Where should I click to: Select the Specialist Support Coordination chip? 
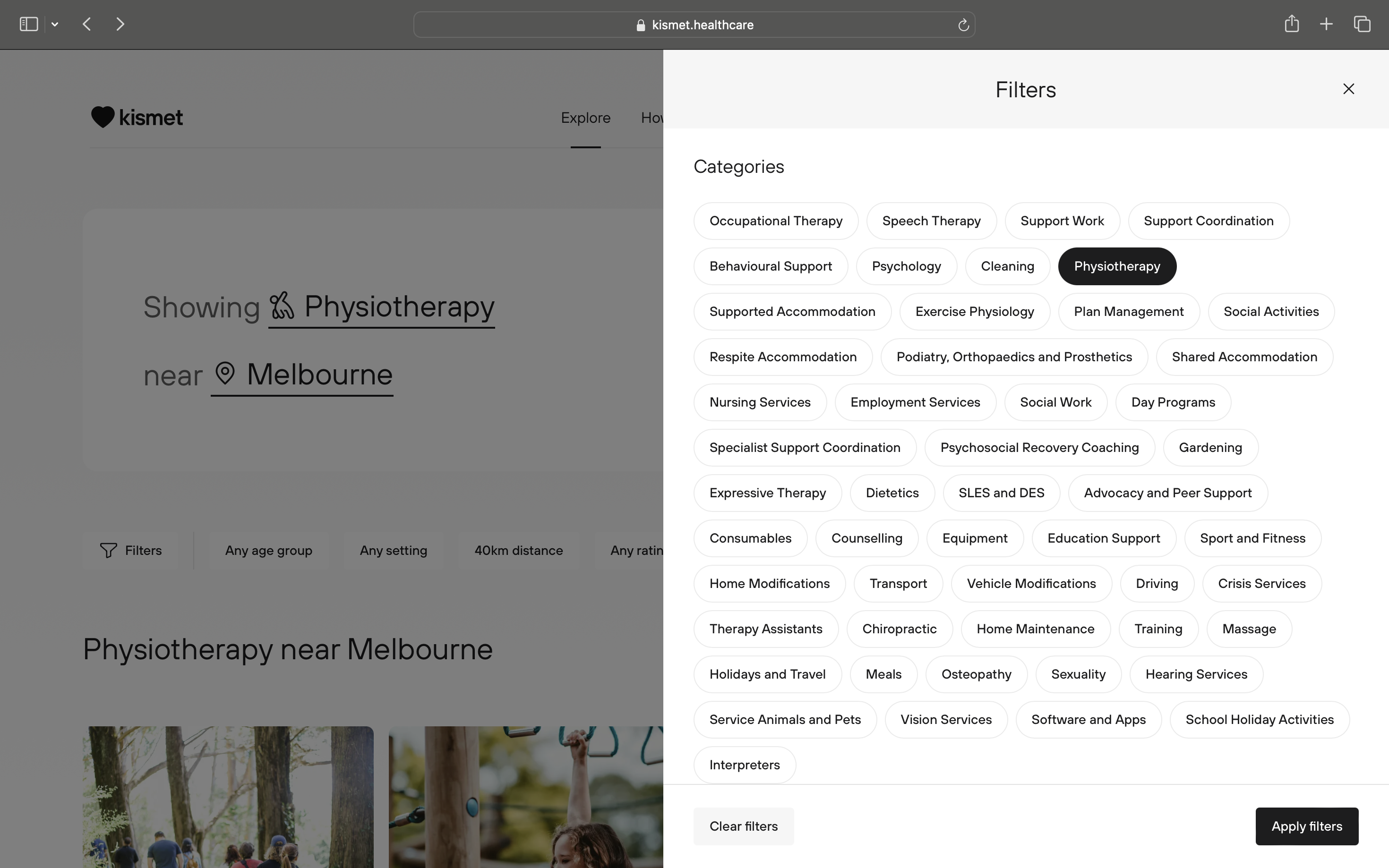pos(805,448)
